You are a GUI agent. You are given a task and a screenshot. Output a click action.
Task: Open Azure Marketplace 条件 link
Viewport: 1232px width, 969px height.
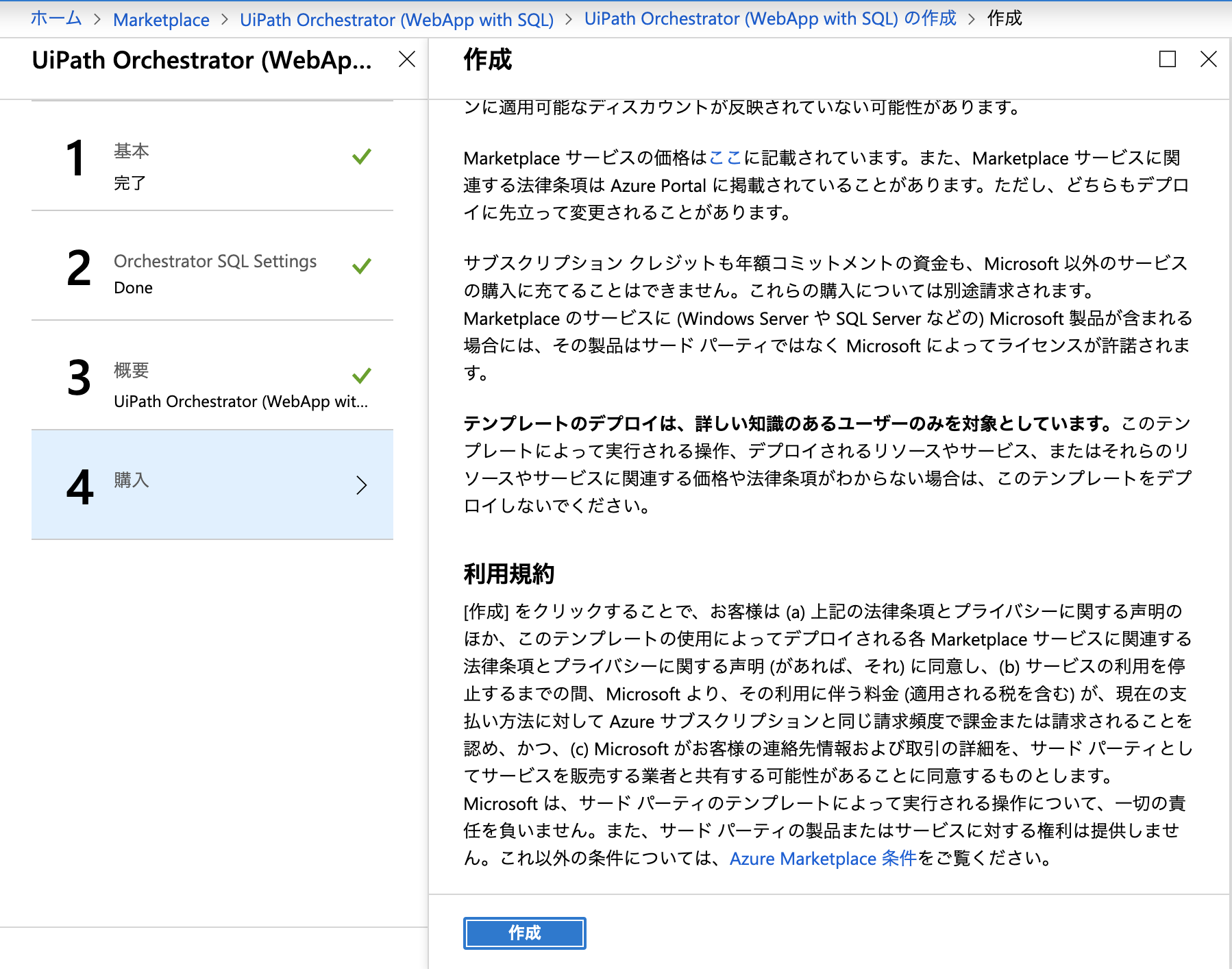point(823,858)
